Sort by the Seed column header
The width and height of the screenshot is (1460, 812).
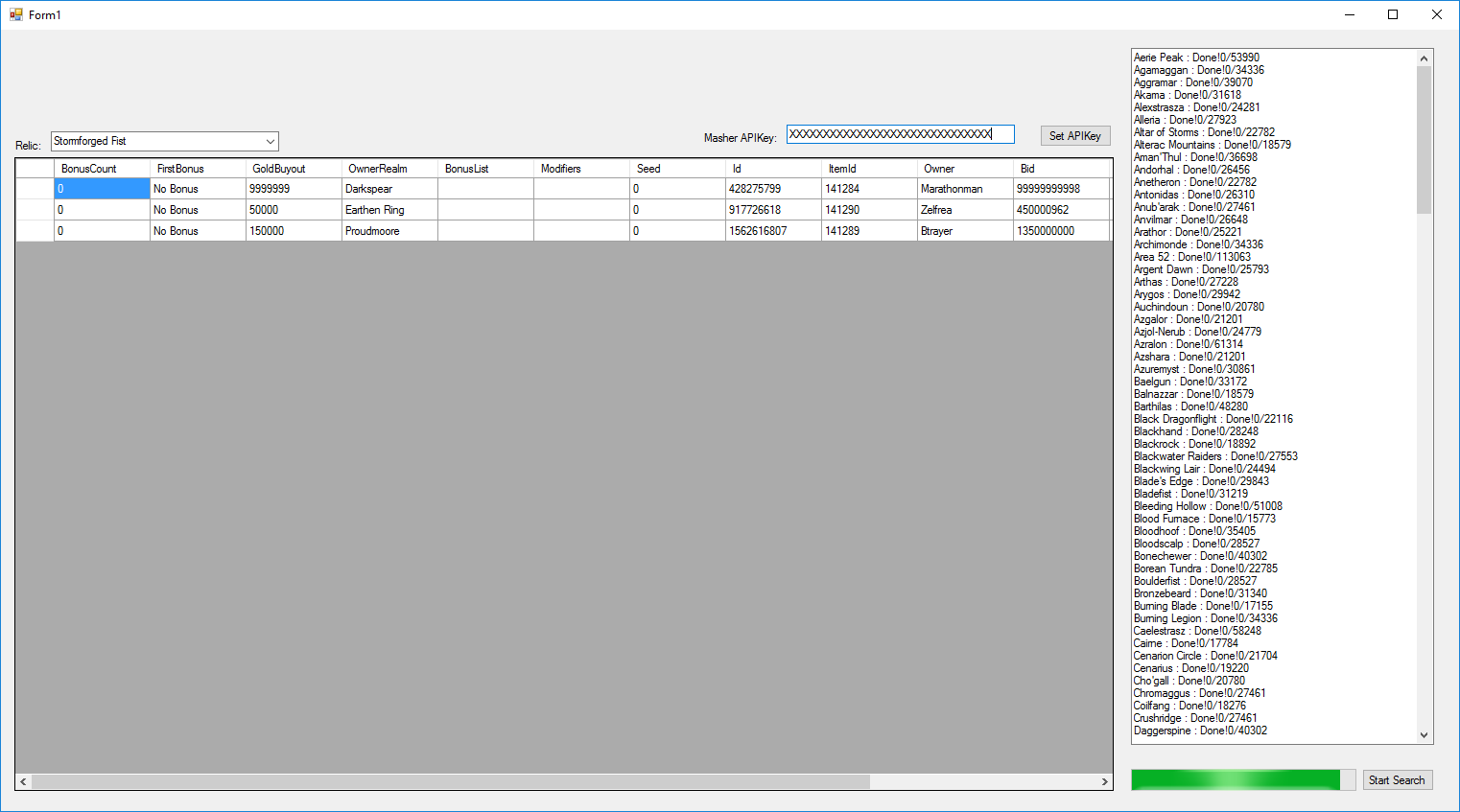click(x=677, y=169)
